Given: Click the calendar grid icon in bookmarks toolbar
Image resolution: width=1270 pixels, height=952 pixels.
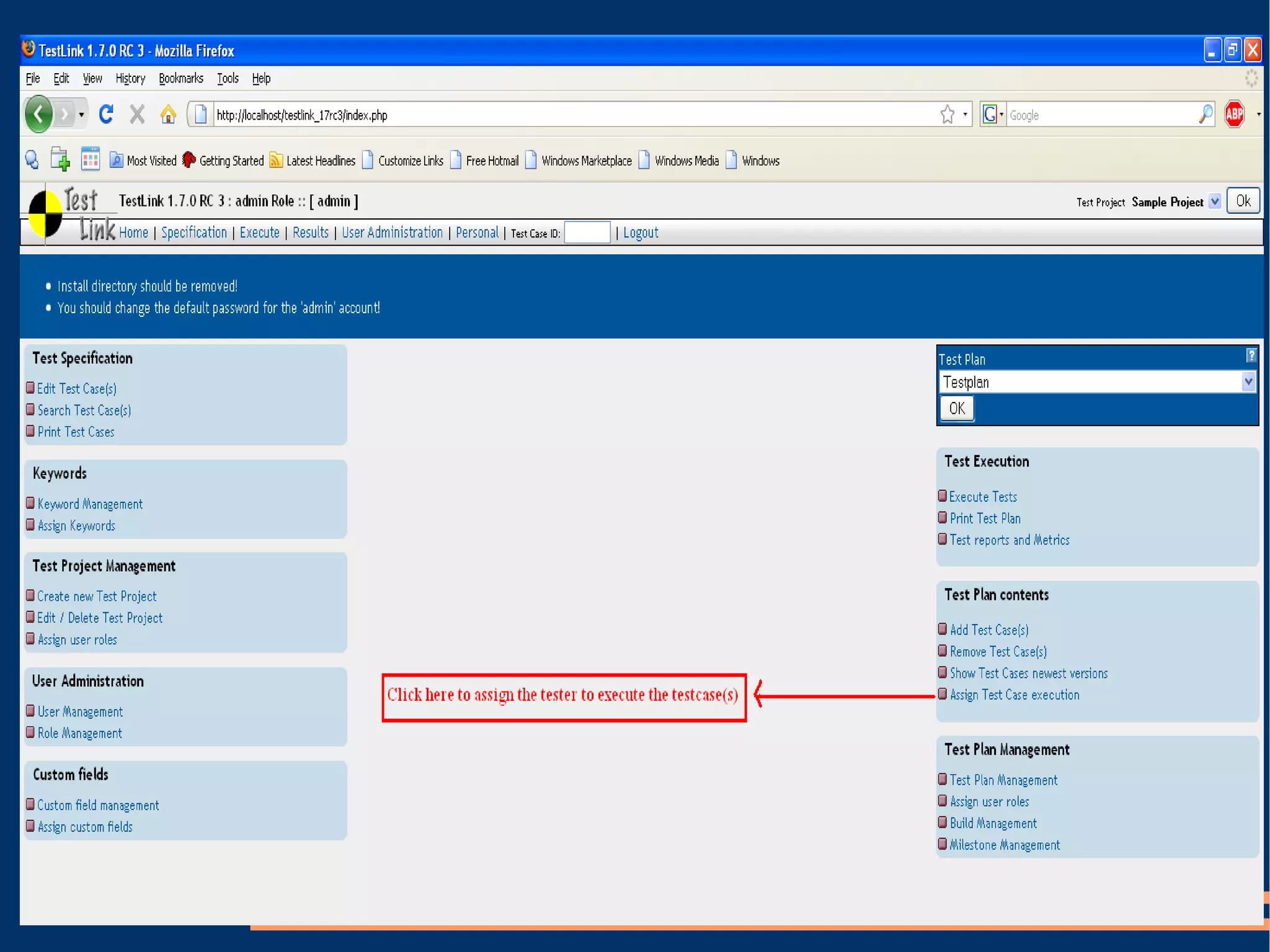Looking at the screenshot, I should 91,159.
